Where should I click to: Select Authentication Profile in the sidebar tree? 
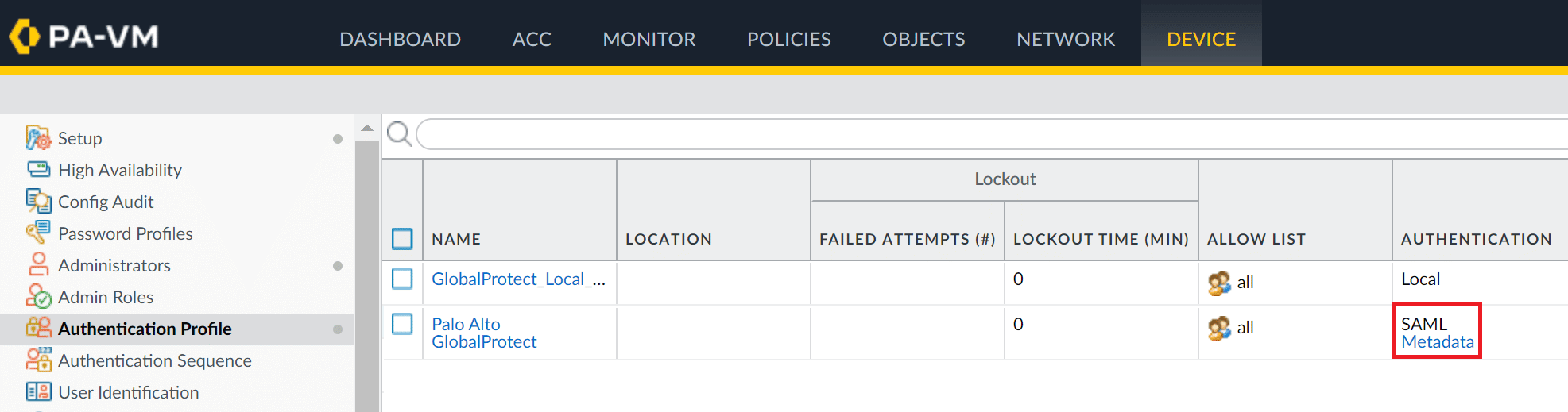click(145, 329)
